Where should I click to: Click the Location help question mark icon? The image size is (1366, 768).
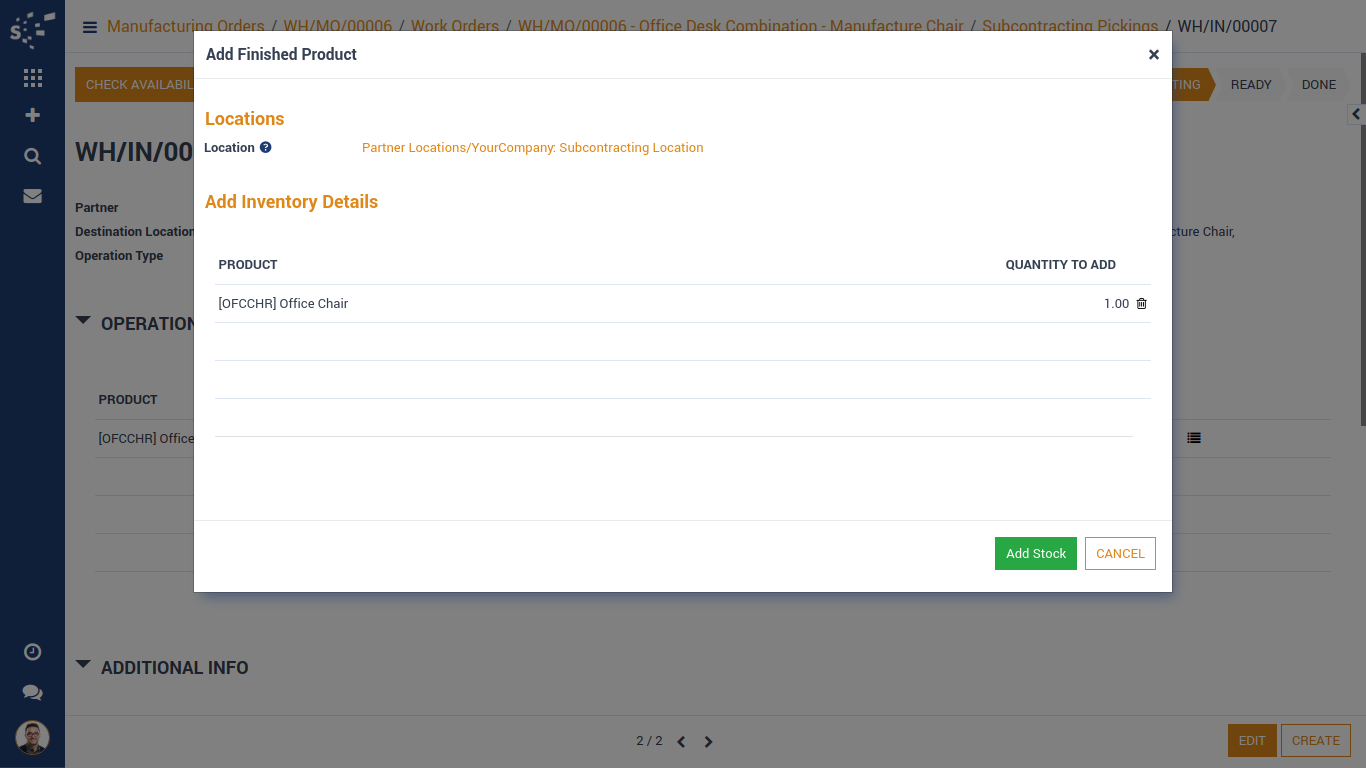click(x=265, y=148)
